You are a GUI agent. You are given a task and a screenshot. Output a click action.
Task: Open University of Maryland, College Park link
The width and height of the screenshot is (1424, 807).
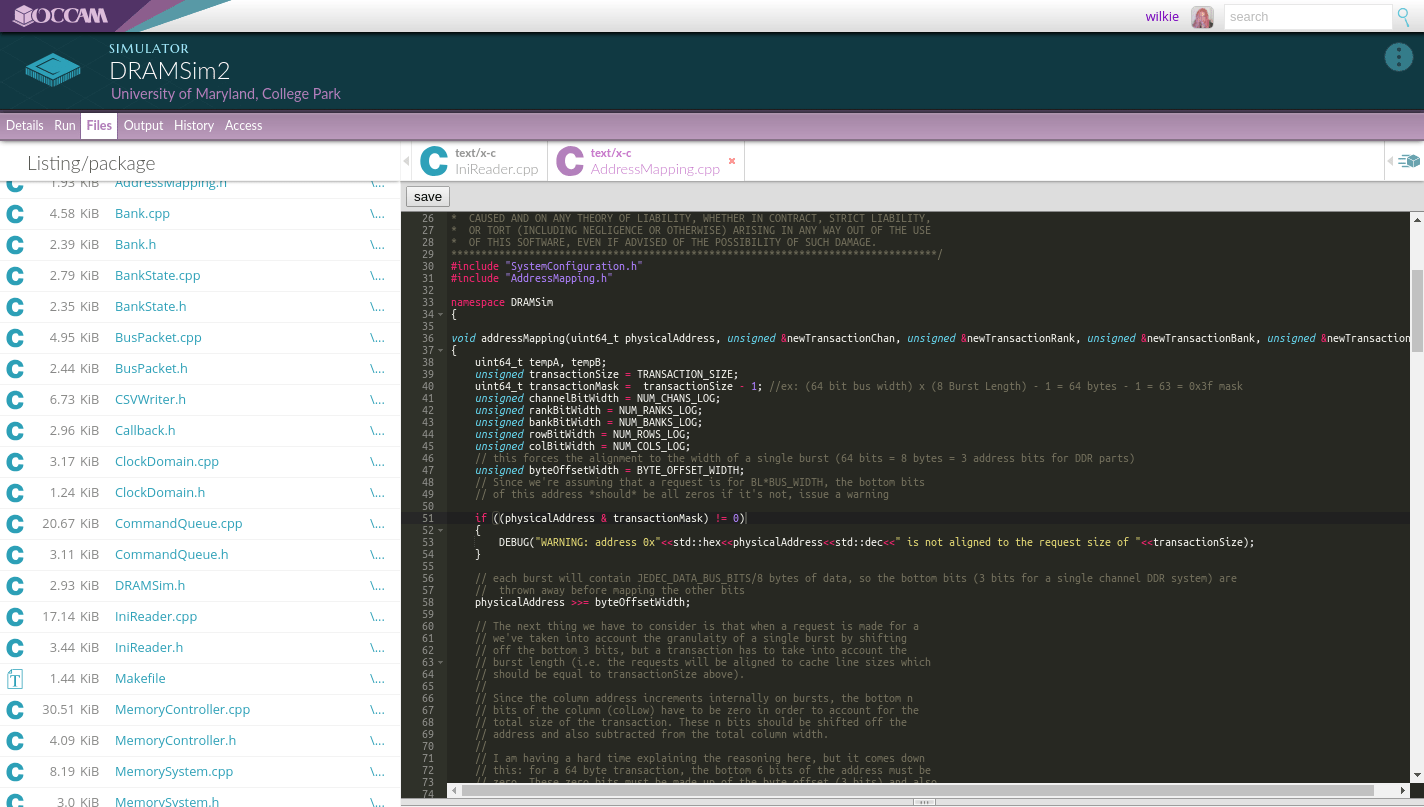coord(226,94)
